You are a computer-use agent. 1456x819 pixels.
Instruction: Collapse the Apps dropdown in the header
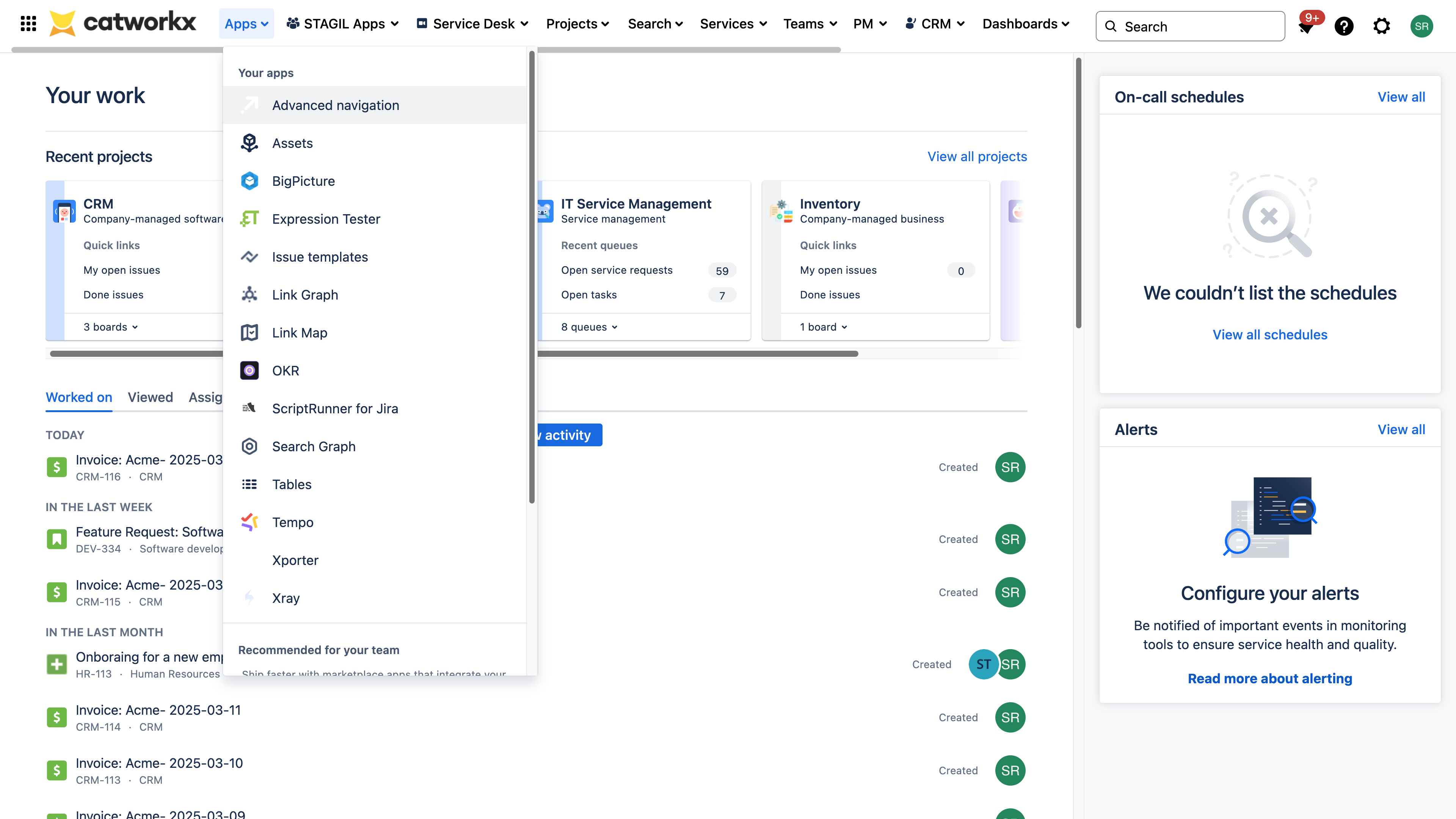click(x=246, y=24)
